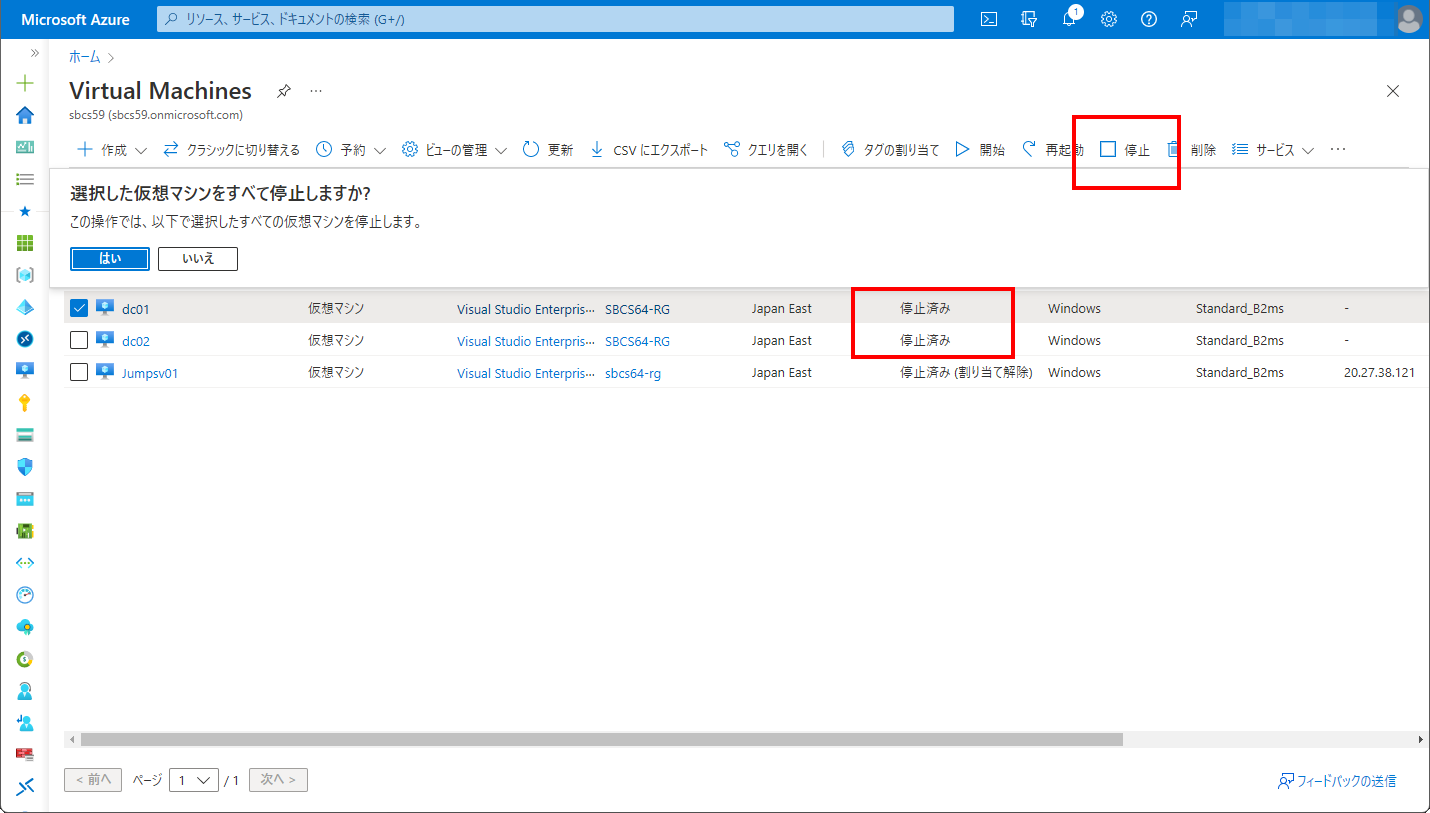Image resolution: width=1430 pixels, height=813 pixels.
Task: Go to Home via sidebar house icon
Action: [x=25, y=115]
